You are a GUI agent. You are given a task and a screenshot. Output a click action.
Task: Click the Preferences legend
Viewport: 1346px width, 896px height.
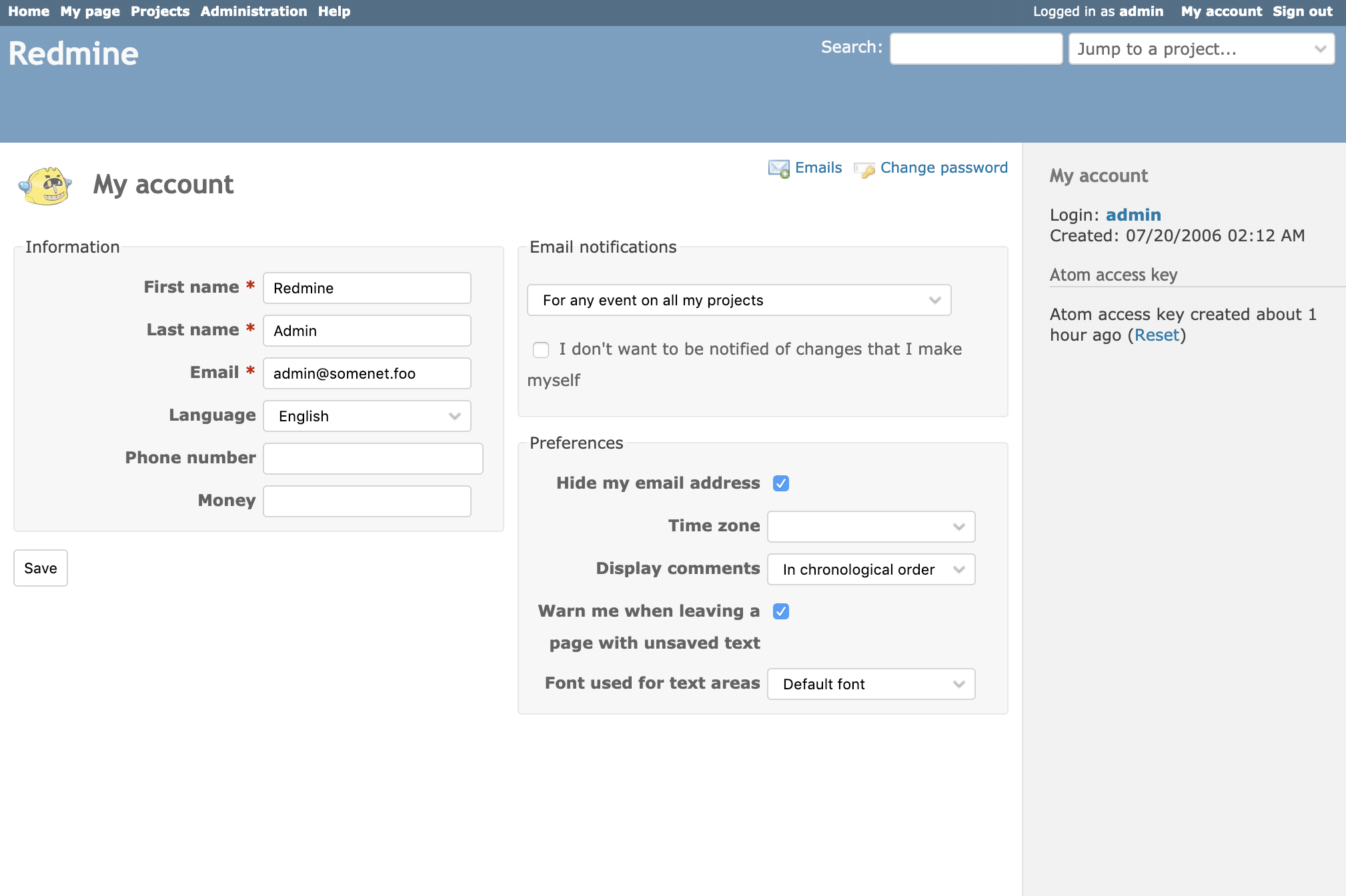(576, 443)
